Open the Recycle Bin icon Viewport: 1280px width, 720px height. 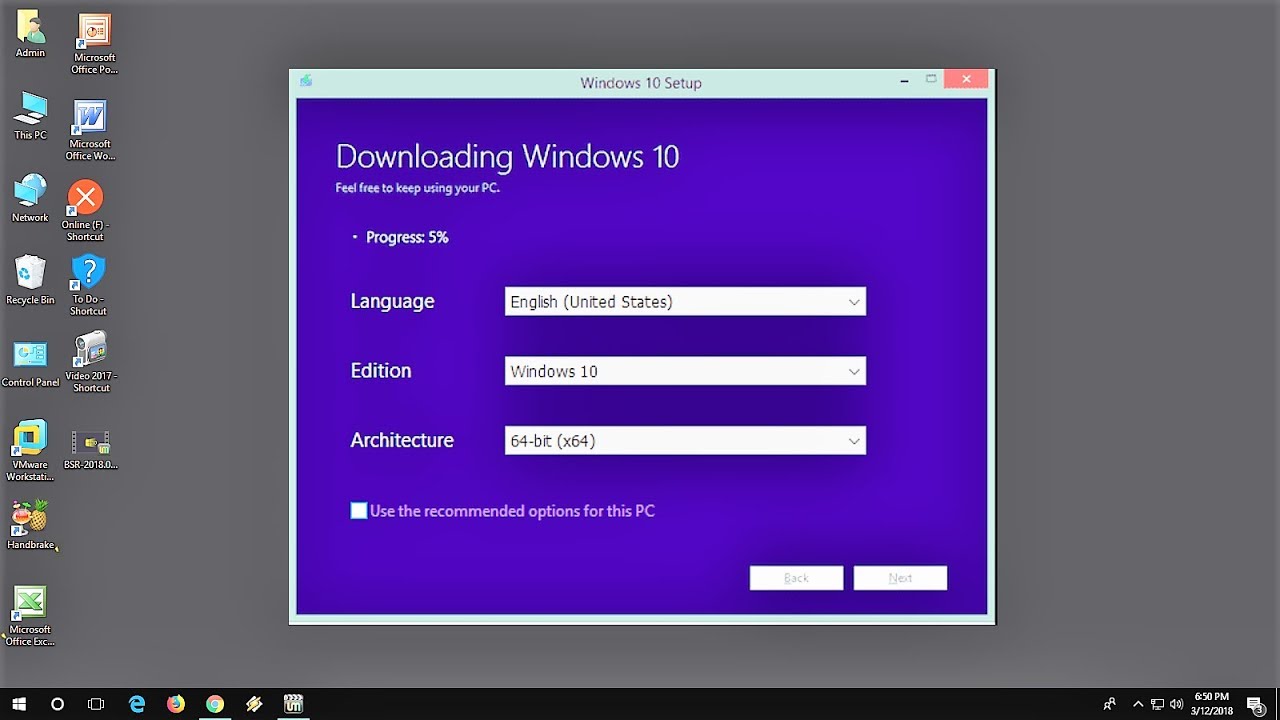pos(30,280)
